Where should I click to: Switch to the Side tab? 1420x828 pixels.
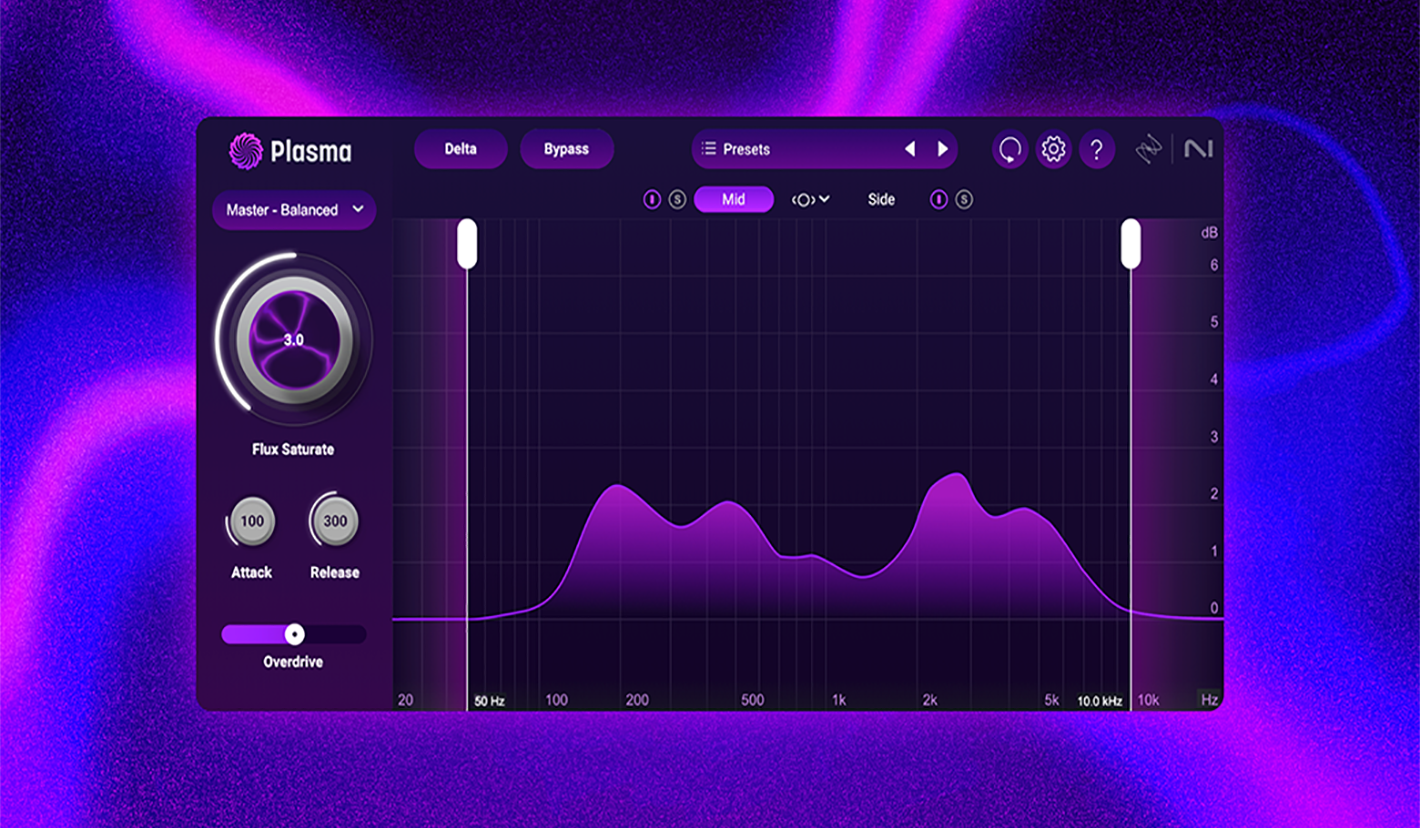point(881,200)
